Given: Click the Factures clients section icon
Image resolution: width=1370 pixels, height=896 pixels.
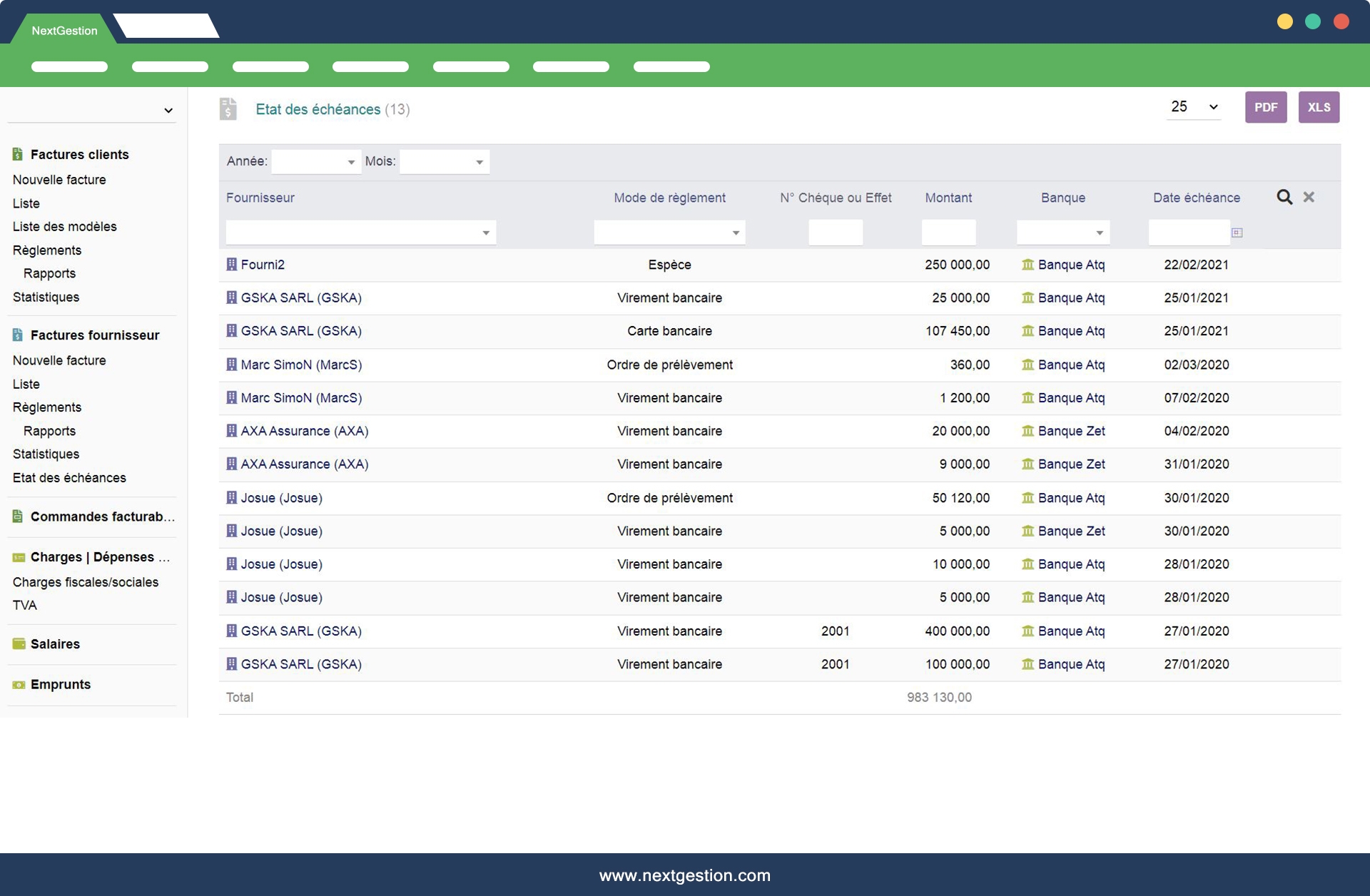Looking at the screenshot, I should click(18, 154).
